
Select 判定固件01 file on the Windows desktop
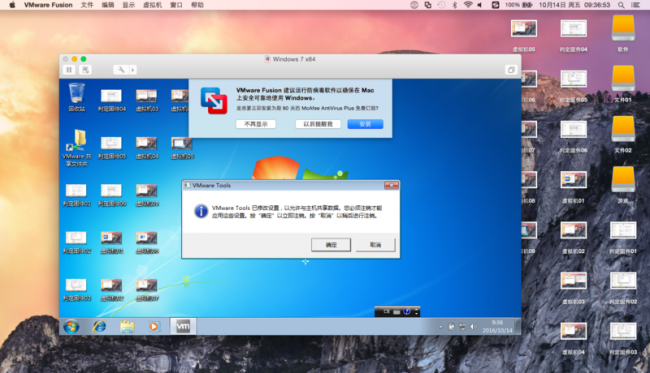point(77,195)
